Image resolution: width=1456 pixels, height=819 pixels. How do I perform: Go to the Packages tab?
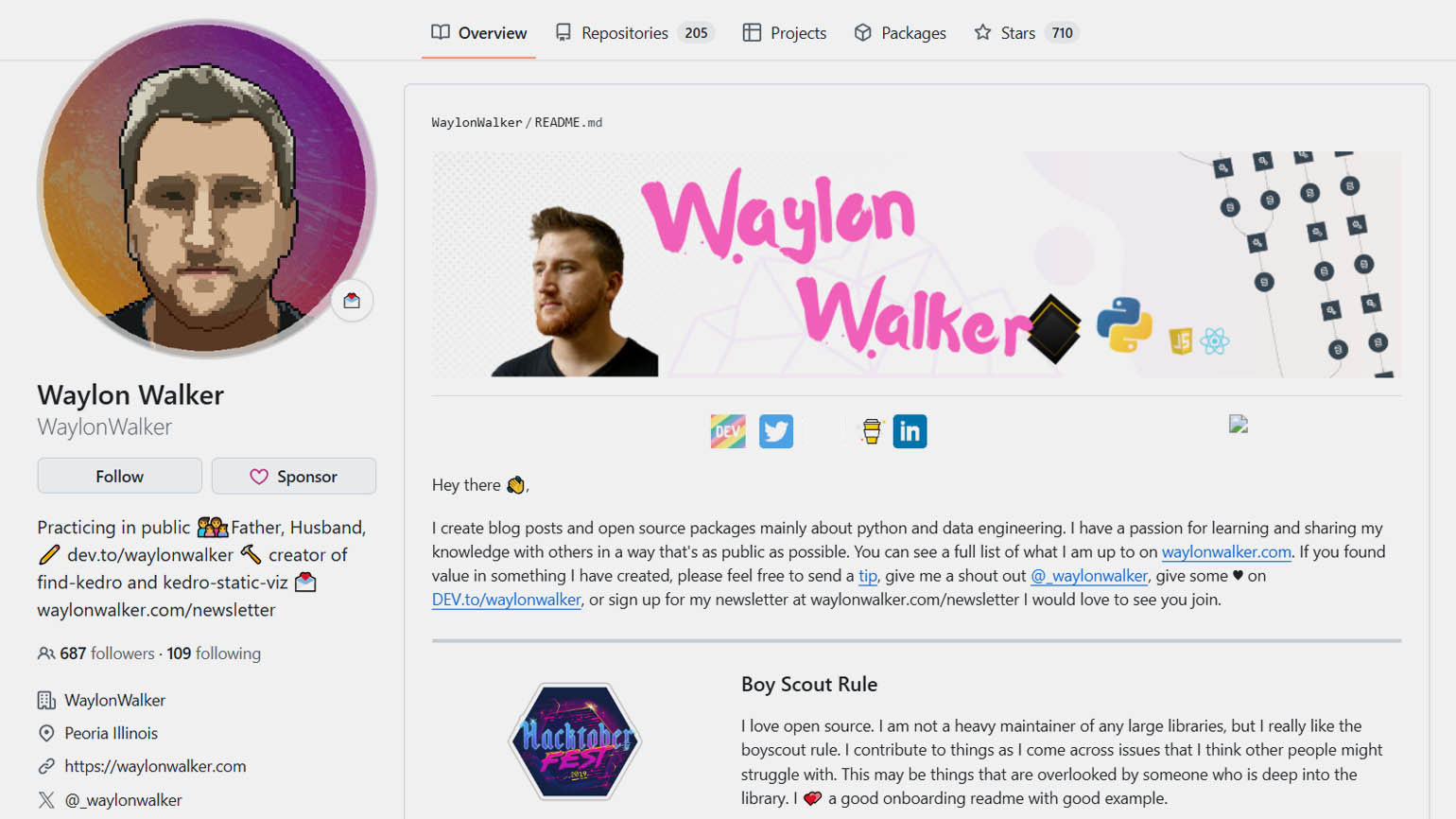click(x=900, y=33)
